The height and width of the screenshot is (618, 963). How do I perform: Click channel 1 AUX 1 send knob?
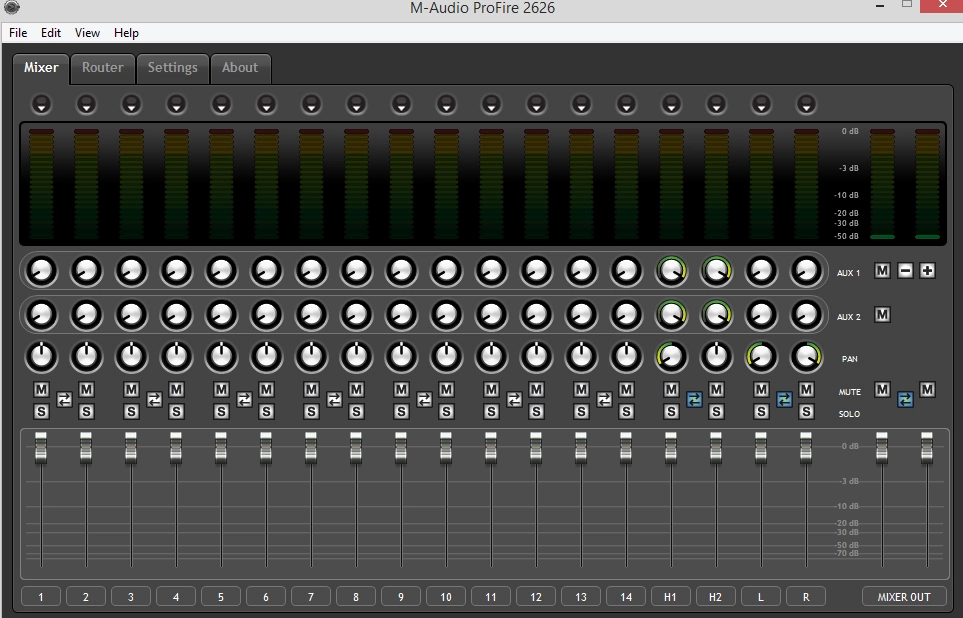42,271
